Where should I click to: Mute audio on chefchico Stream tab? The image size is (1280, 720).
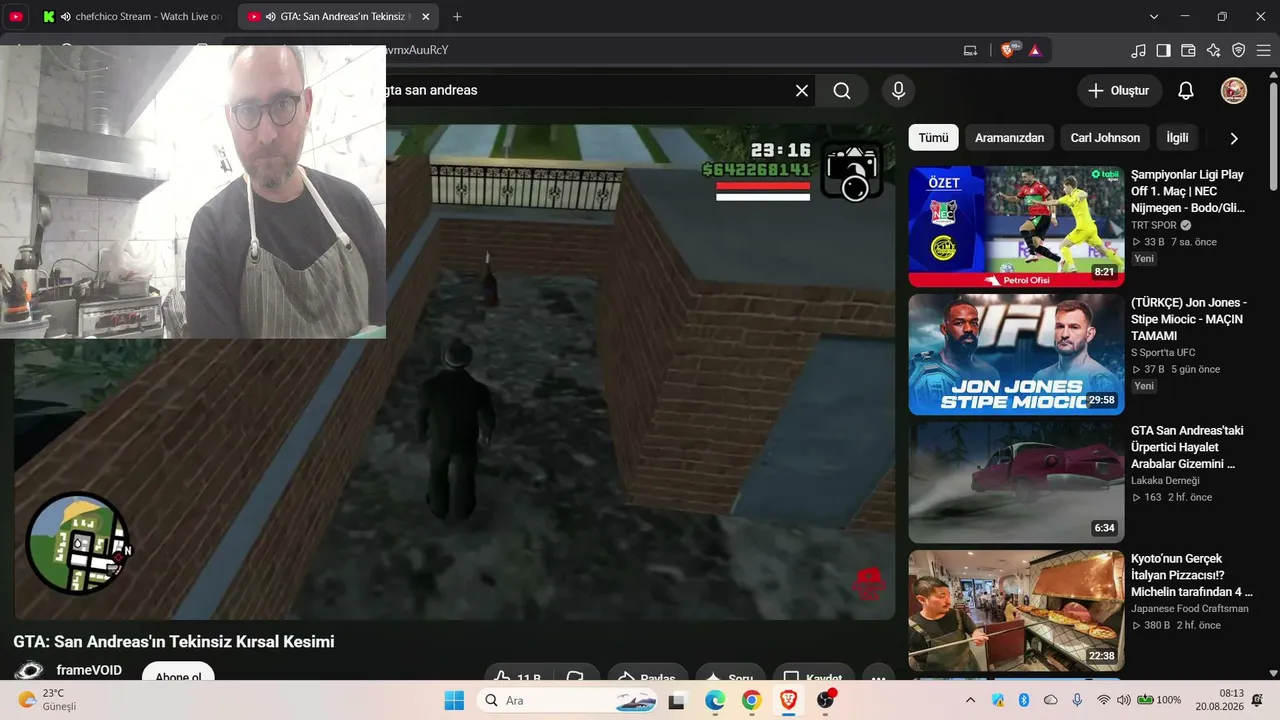(x=66, y=17)
